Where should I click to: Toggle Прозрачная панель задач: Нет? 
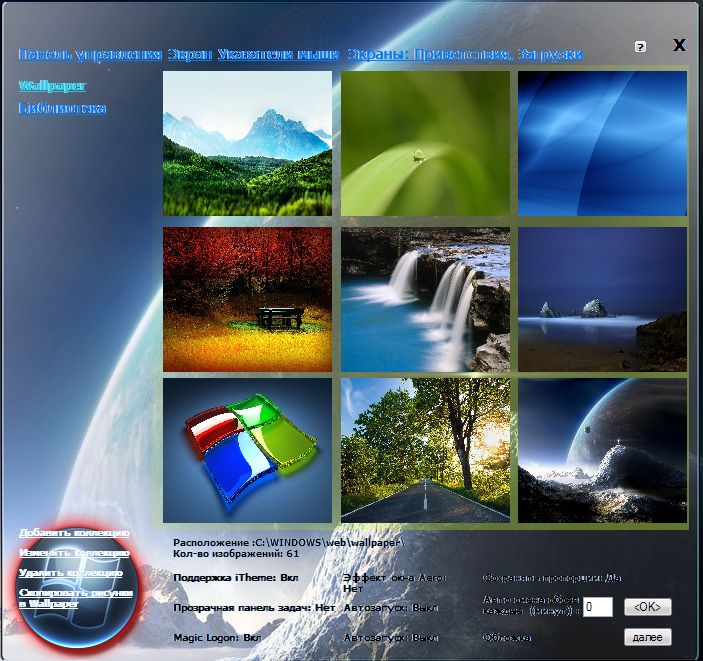click(x=254, y=608)
